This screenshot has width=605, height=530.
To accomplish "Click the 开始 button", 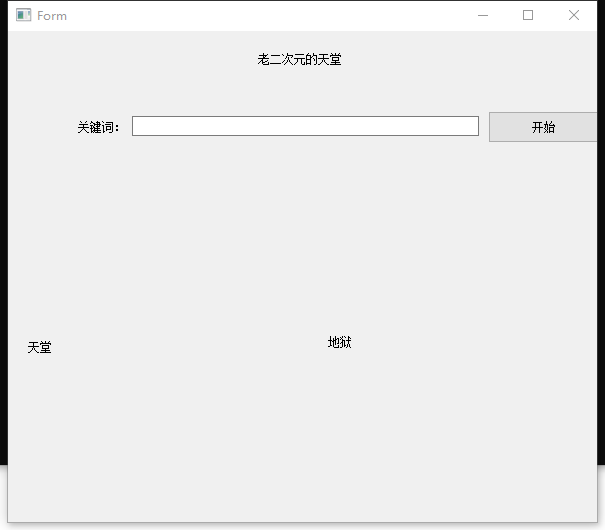I will coord(542,127).
